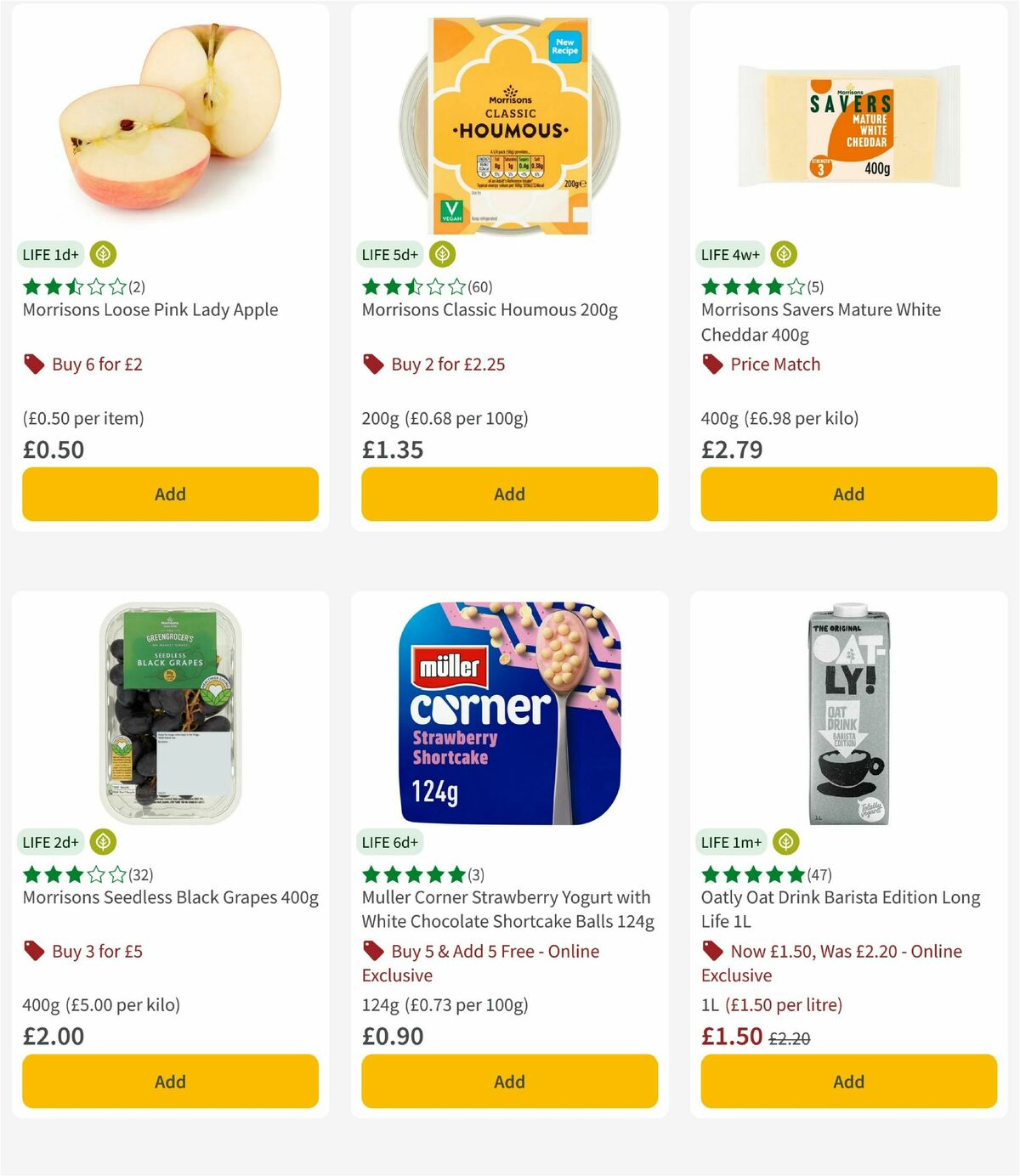This screenshot has height=1176, width=1020.
Task: Open the Morrisons Seedless Black Grapes page
Action: [x=169, y=897]
